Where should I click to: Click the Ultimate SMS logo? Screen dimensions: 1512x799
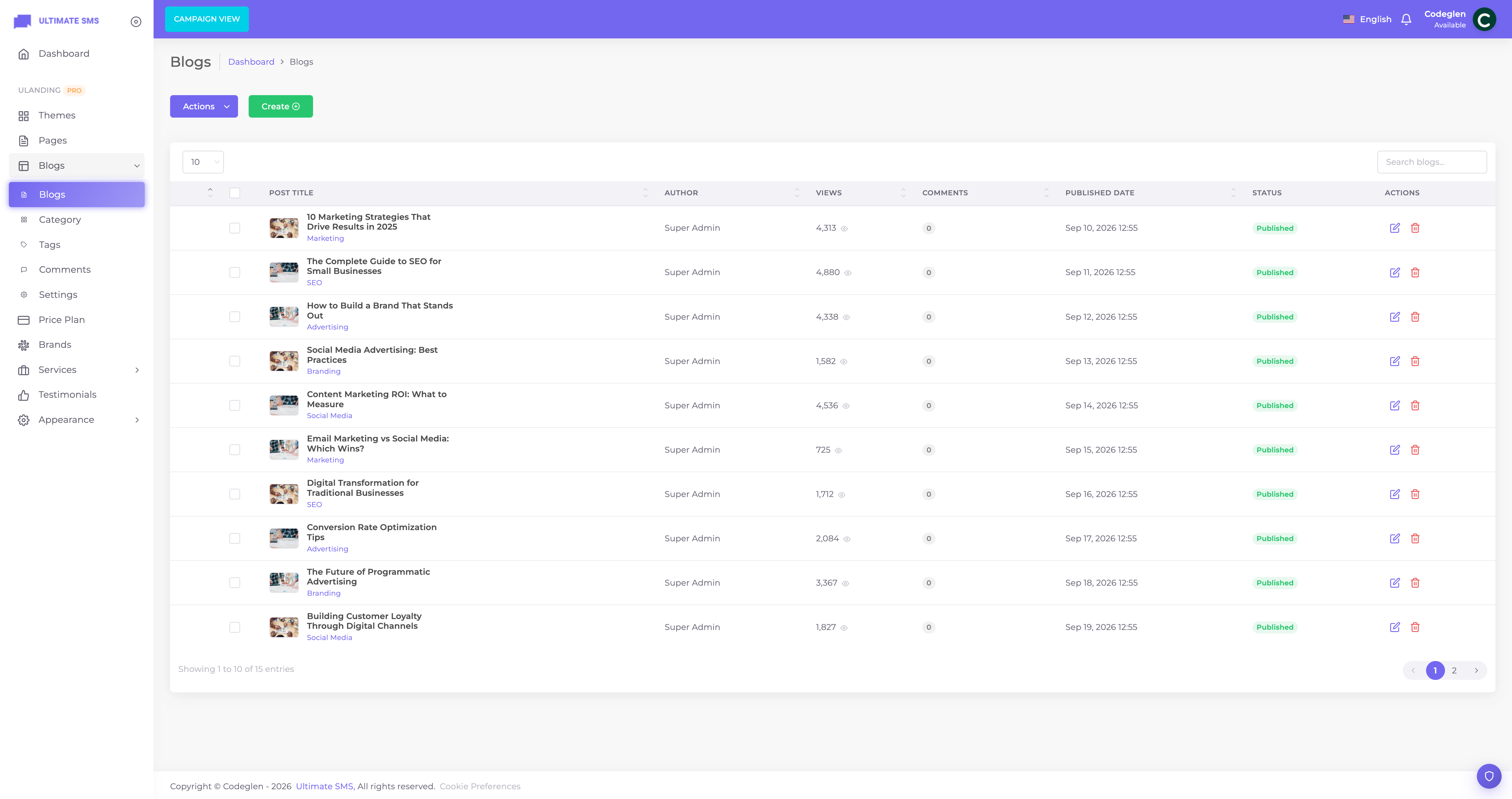coord(56,21)
